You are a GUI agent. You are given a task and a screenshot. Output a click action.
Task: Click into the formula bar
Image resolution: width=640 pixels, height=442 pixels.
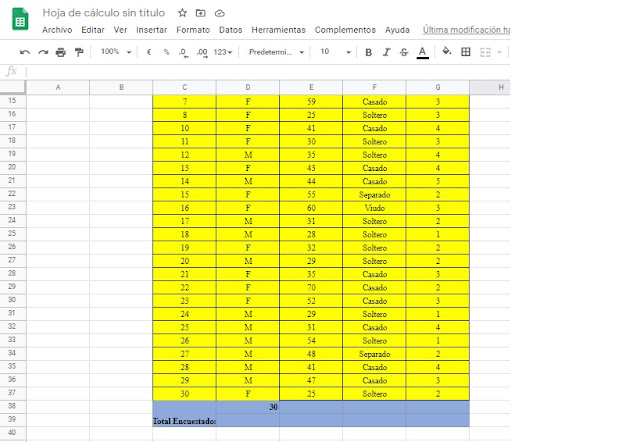click(x=268, y=71)
